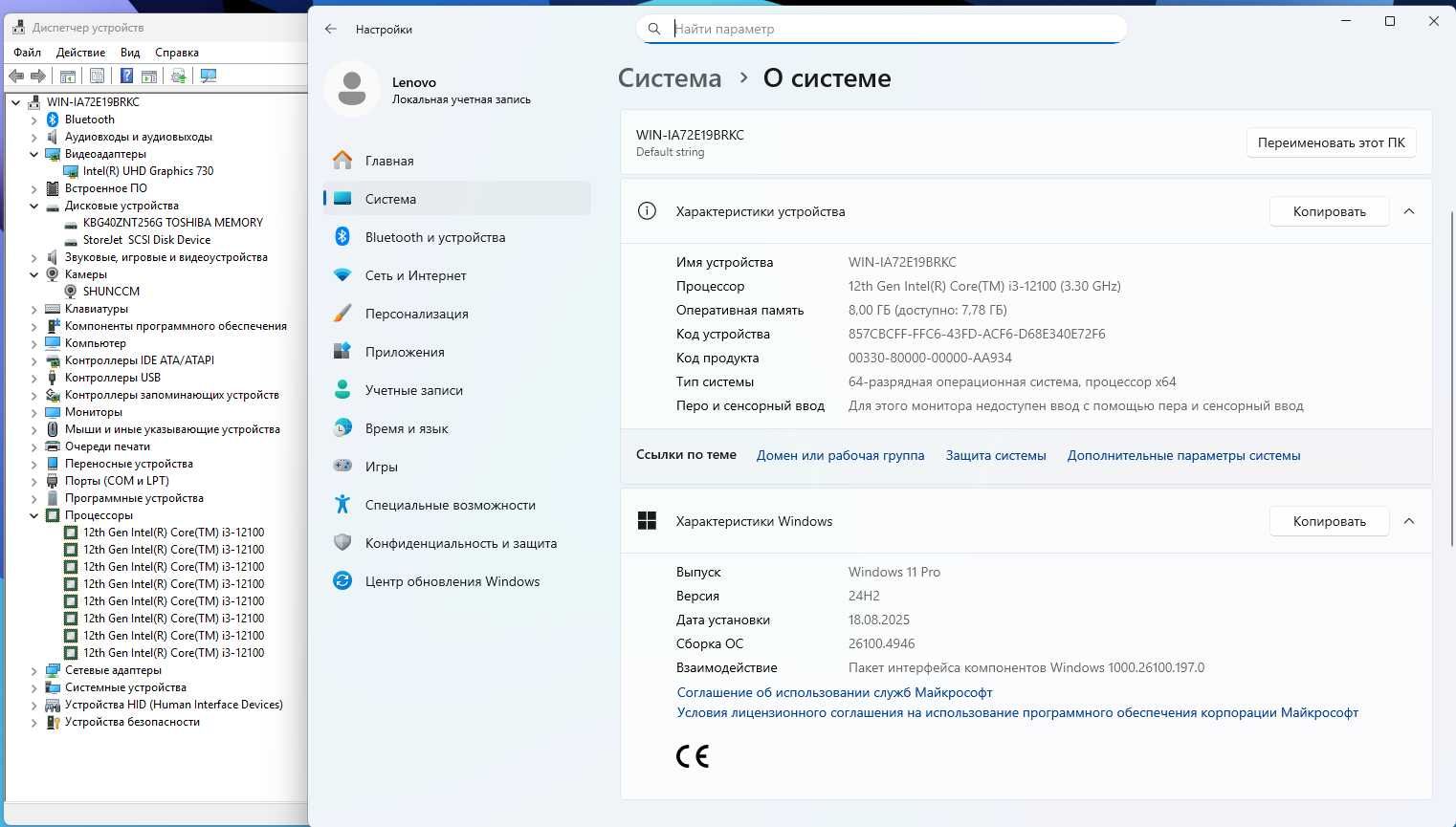The image size is (1456, 827).
Task: Select StoreJet SCSI Disk Device
Action: pyautogui.click(x=146, y=240)
